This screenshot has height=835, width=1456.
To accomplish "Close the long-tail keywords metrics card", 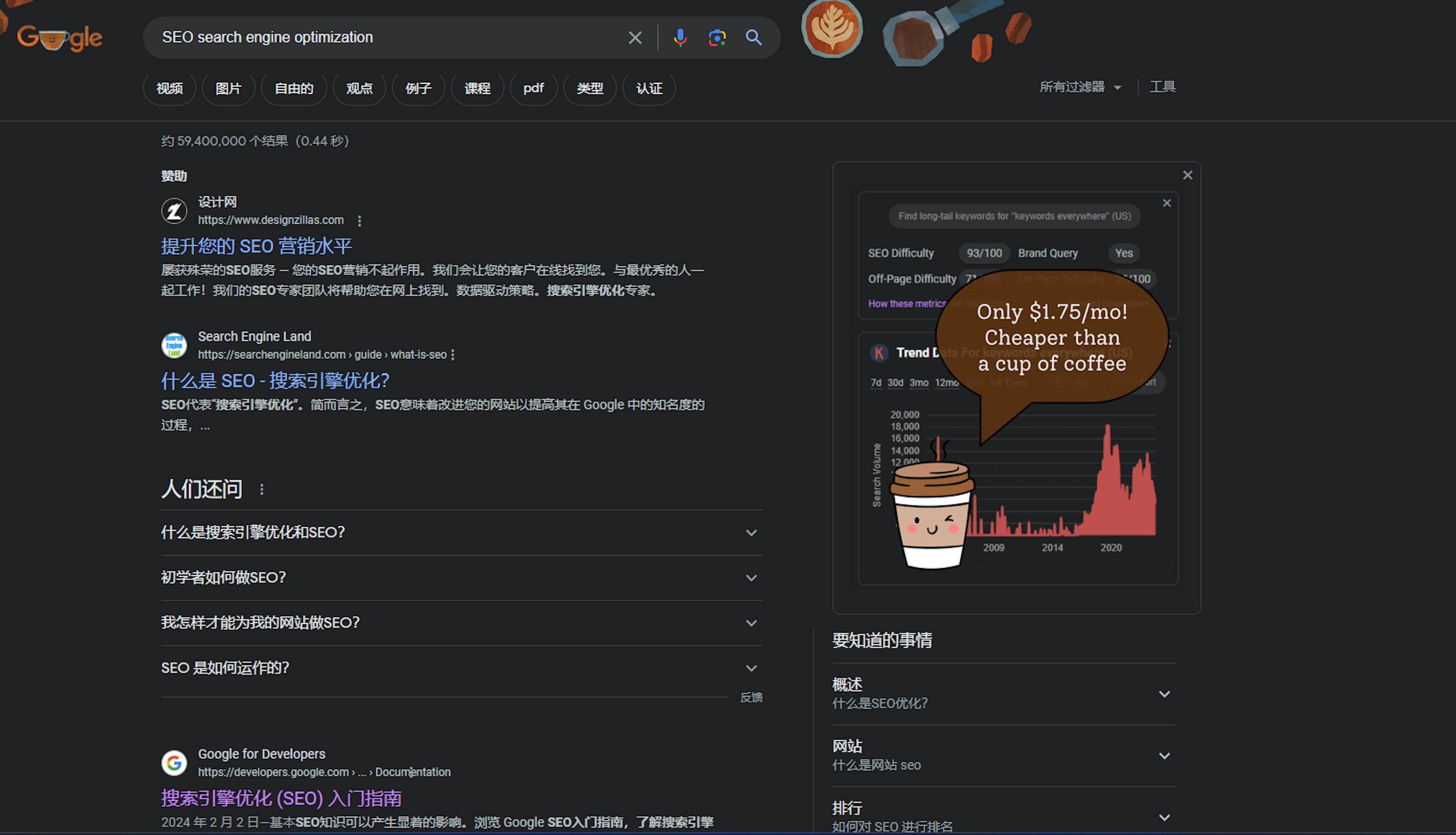I will [x=1167, y=203].
